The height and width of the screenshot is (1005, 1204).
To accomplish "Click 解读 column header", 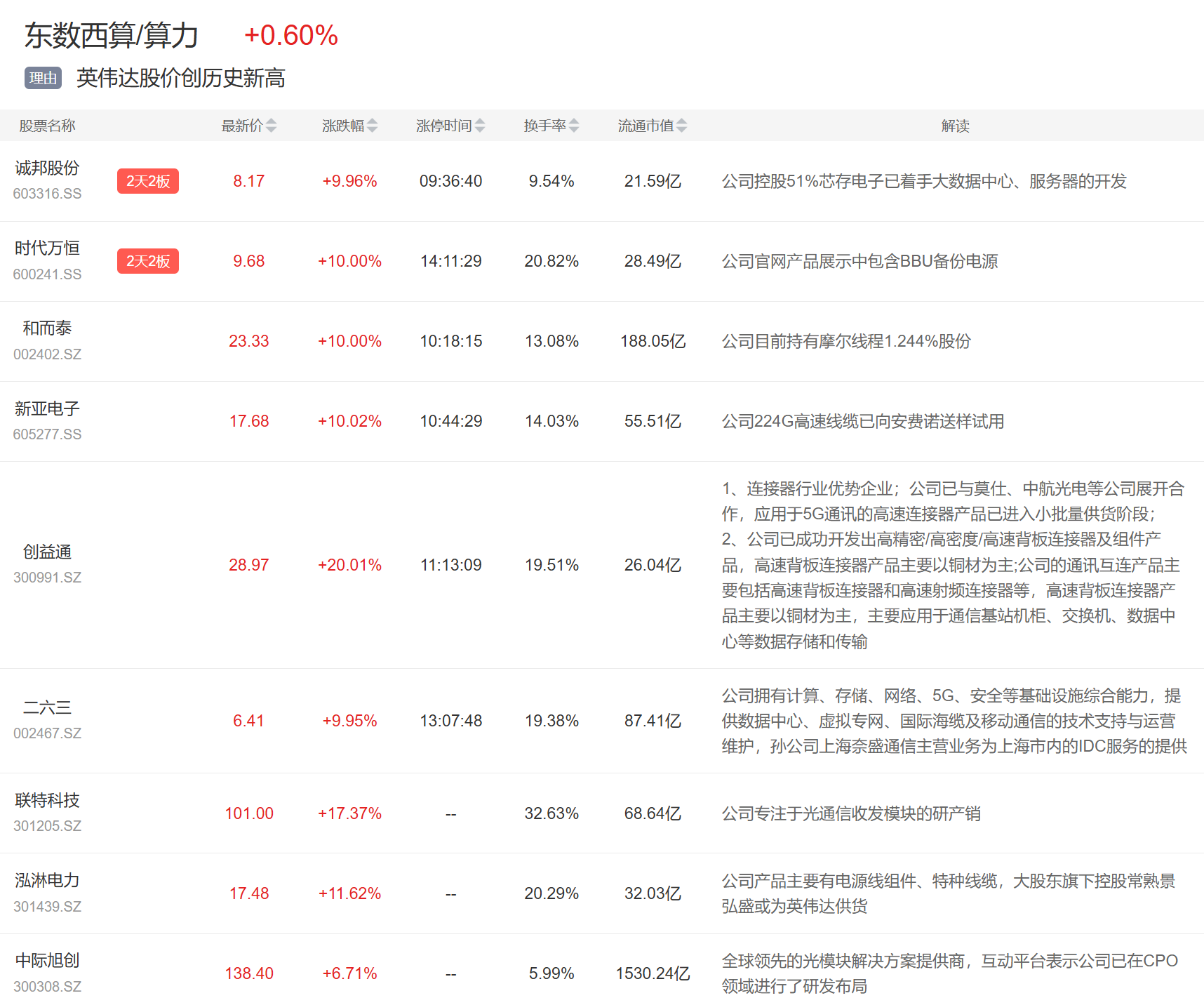I will (x=955, y=126).
